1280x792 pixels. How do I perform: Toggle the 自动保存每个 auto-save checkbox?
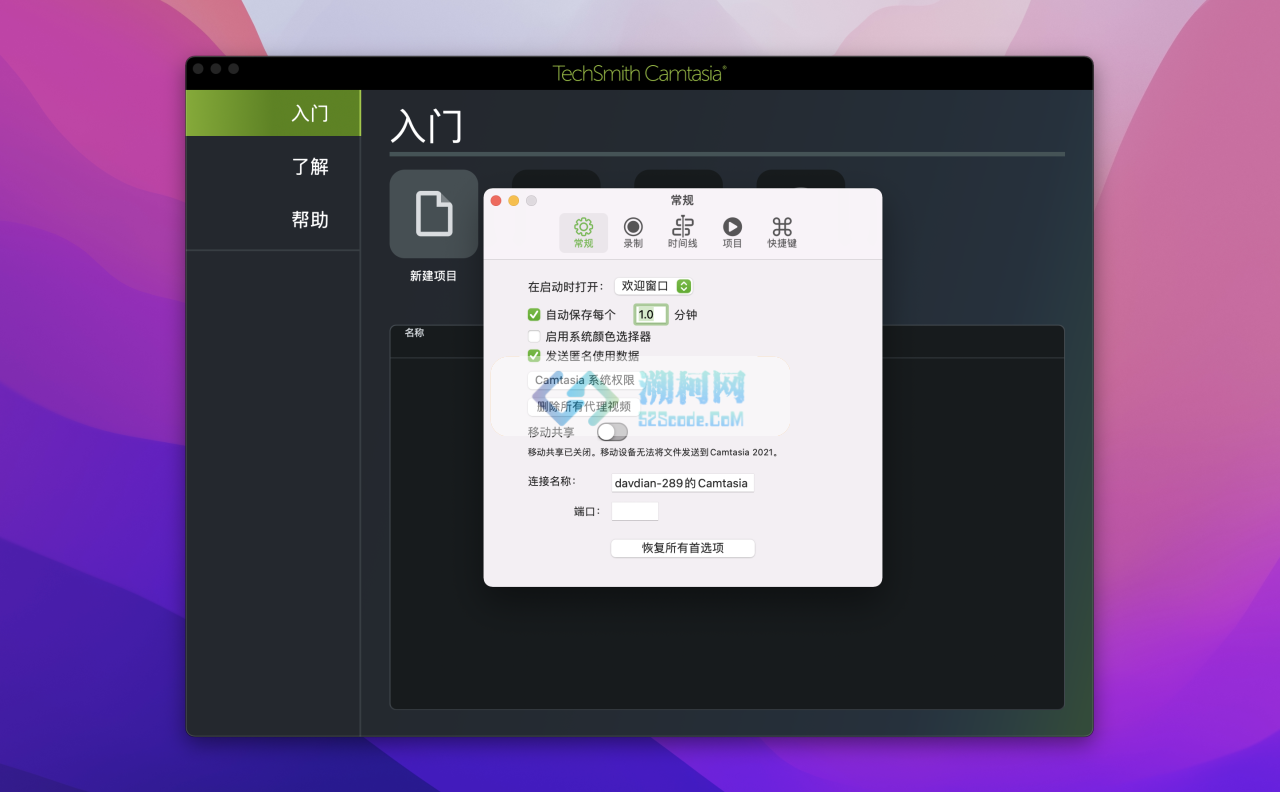[x=534, y=314]
